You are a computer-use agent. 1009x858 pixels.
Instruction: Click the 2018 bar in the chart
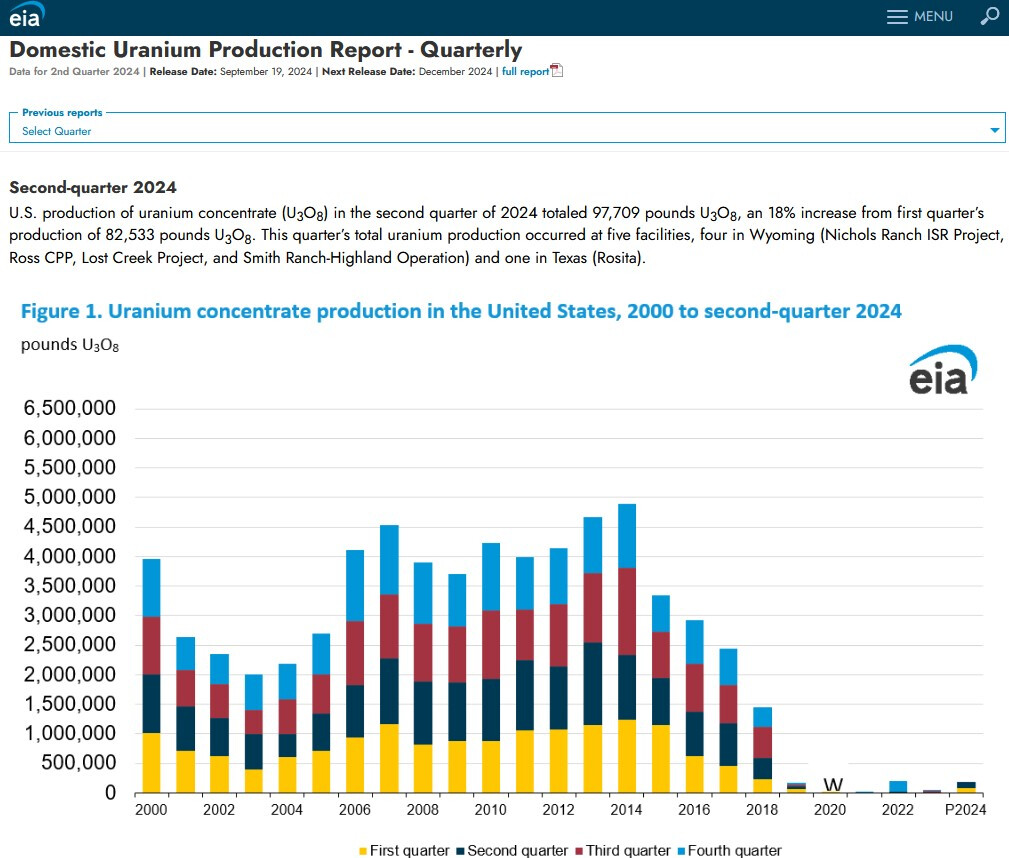tap(763, 749)
